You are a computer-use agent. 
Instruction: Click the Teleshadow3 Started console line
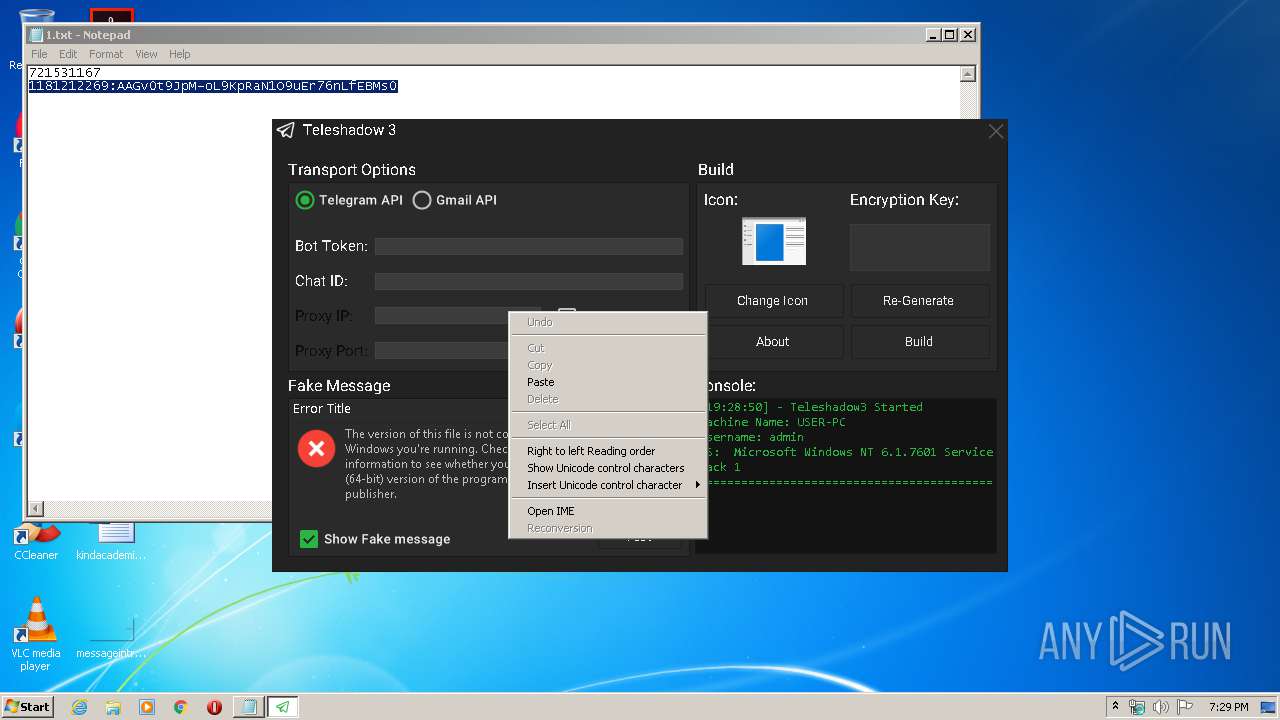pyautogui.click(x=814, y=407)
